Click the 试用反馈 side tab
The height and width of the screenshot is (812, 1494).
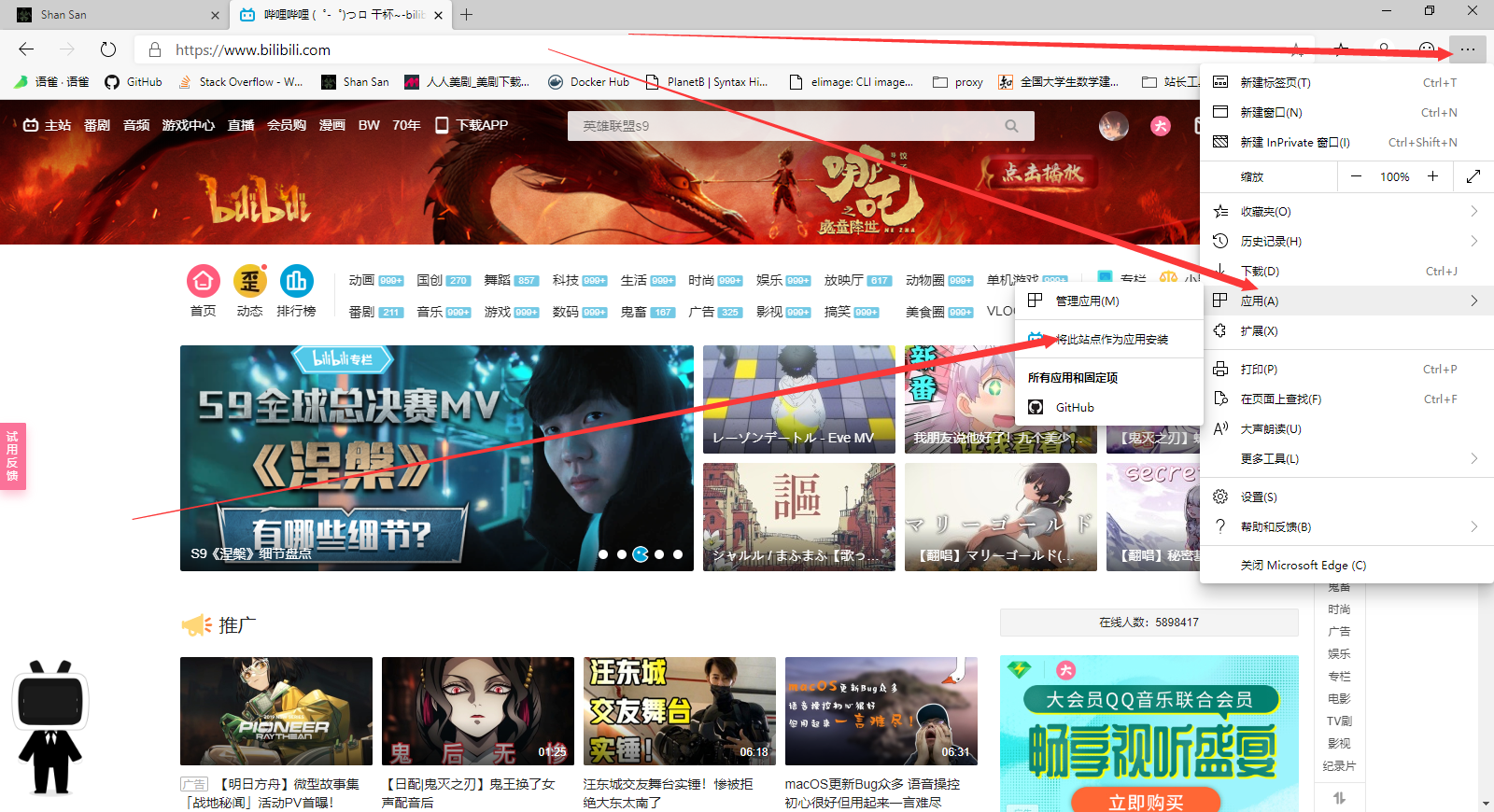tap(12, 456)
